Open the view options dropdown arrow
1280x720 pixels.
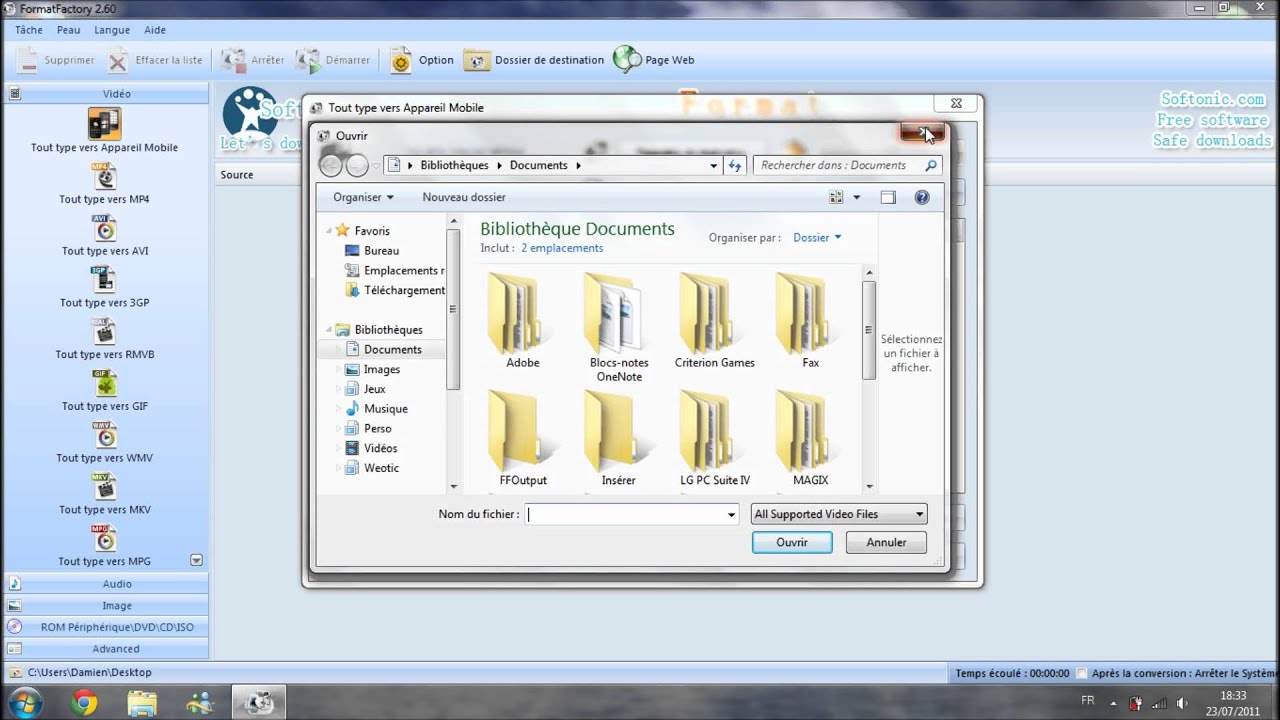tap(857, 197)
